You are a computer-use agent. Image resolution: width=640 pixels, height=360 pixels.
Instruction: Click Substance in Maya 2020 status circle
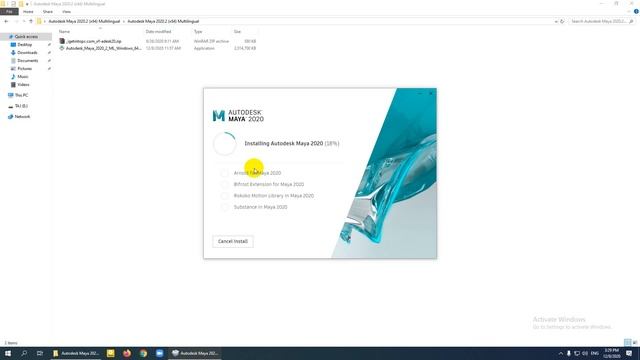coord(224,207)
